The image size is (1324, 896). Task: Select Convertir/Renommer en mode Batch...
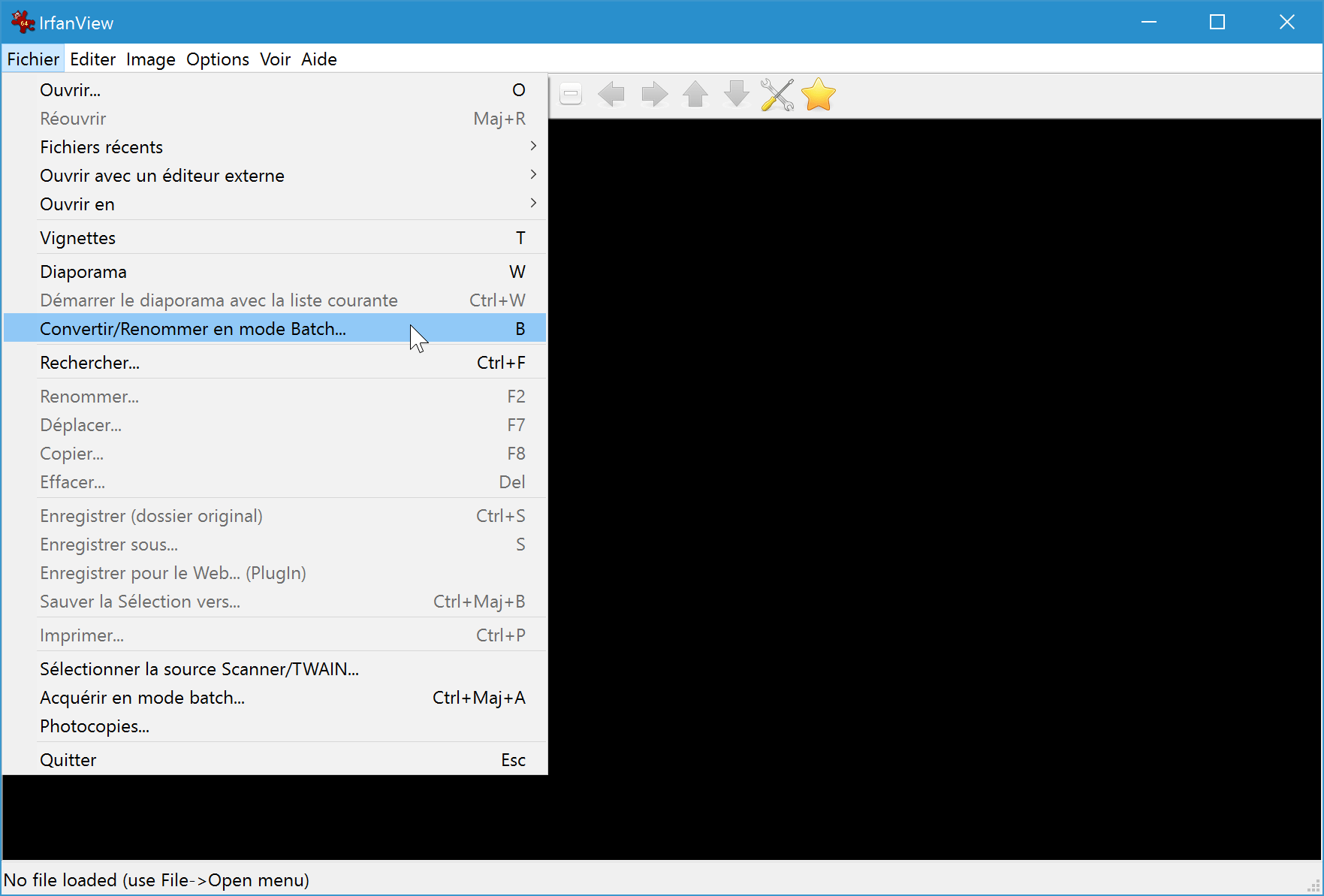pos(275,329)
